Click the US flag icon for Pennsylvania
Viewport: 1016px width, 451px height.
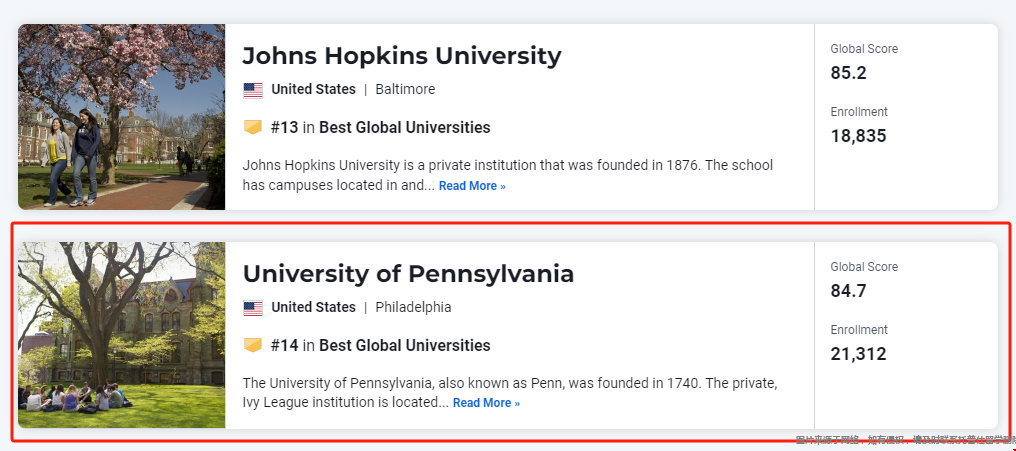click(253, 308)
